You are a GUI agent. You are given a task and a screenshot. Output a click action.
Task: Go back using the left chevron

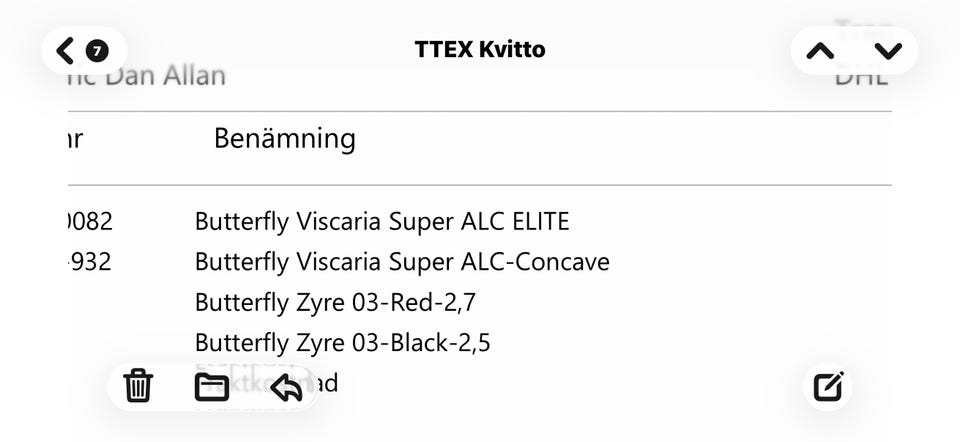pyautogui.click(x=66, y=50)
